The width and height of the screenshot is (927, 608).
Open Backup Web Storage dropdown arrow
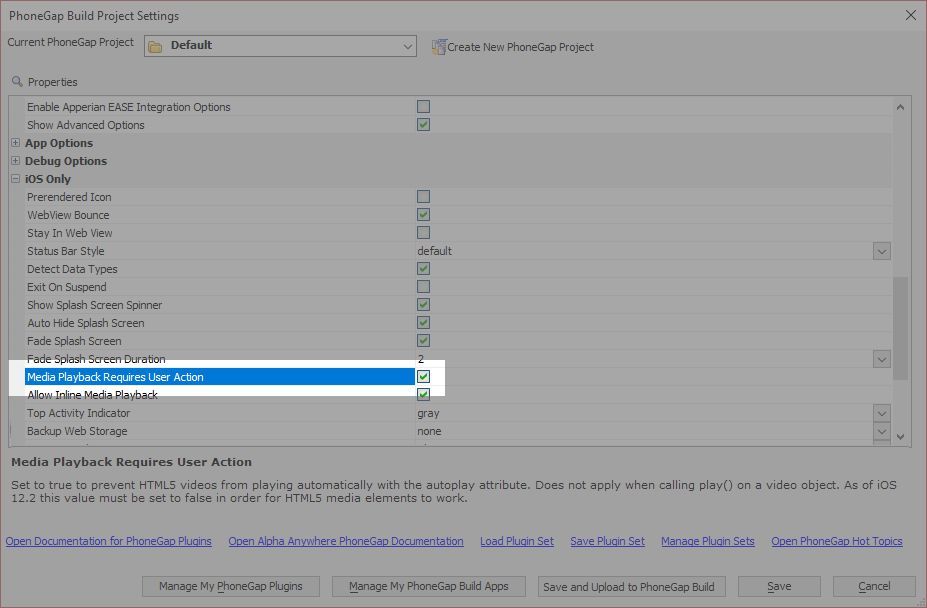(x=881, y=431)
